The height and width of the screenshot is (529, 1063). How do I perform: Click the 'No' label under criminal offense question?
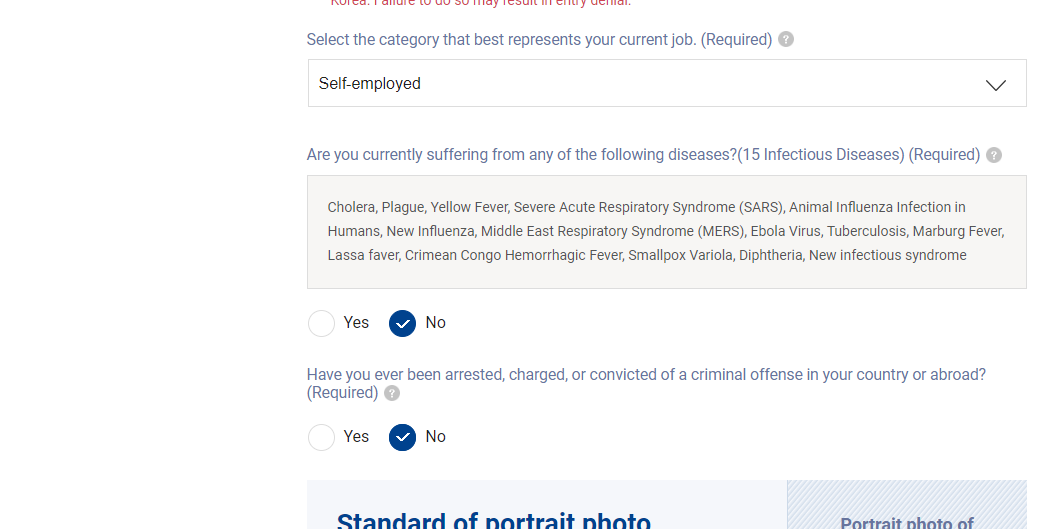436,437
